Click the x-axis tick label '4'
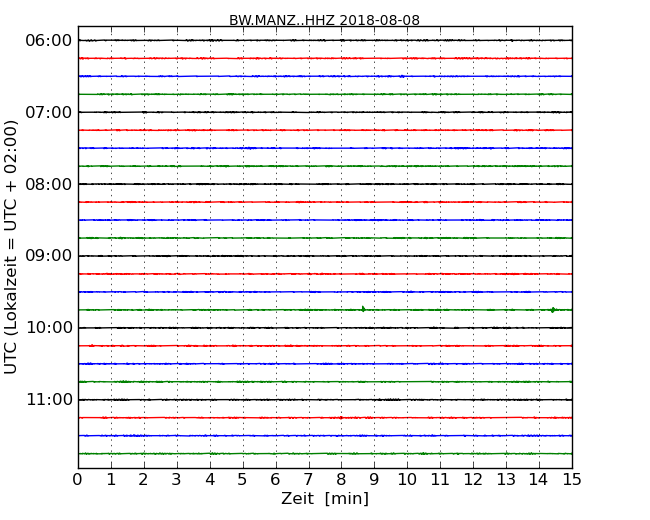650x520 pixels. point(210,480)
